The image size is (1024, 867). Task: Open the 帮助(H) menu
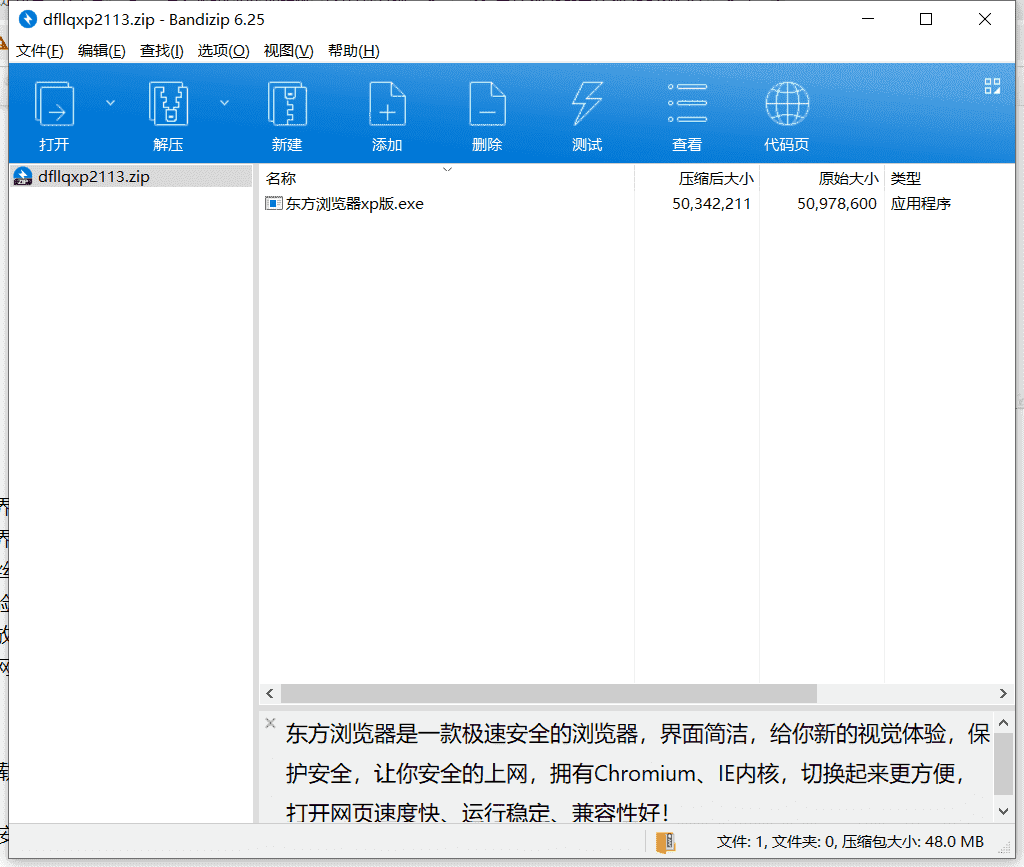[x=353, y=51]
